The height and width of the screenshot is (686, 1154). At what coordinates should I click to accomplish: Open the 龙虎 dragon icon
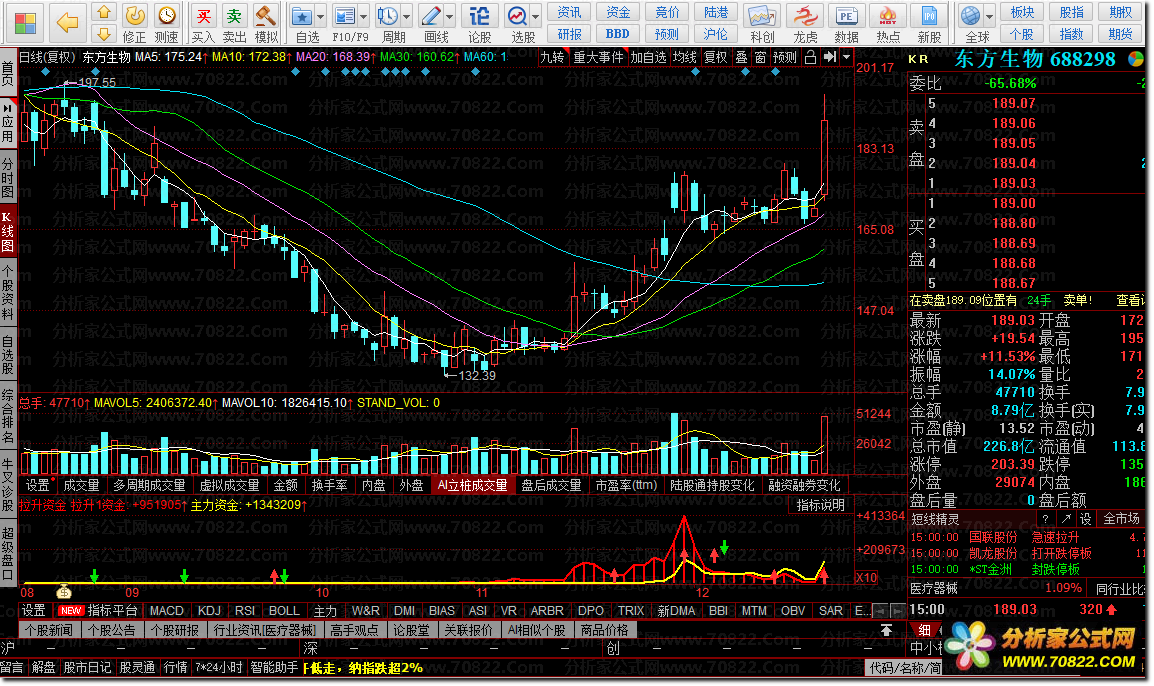(x=805, y=15)
